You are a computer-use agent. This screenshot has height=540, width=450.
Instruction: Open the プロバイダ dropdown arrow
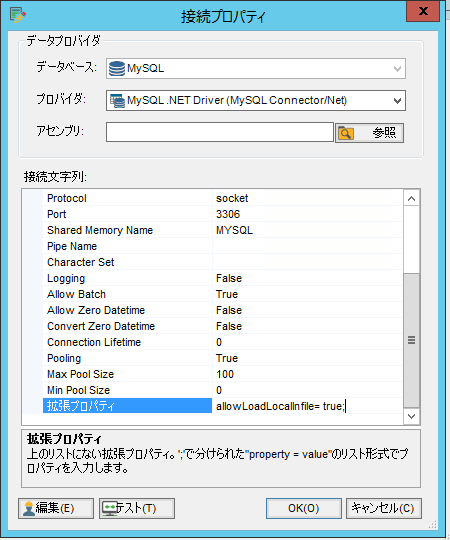coord(397,101)
